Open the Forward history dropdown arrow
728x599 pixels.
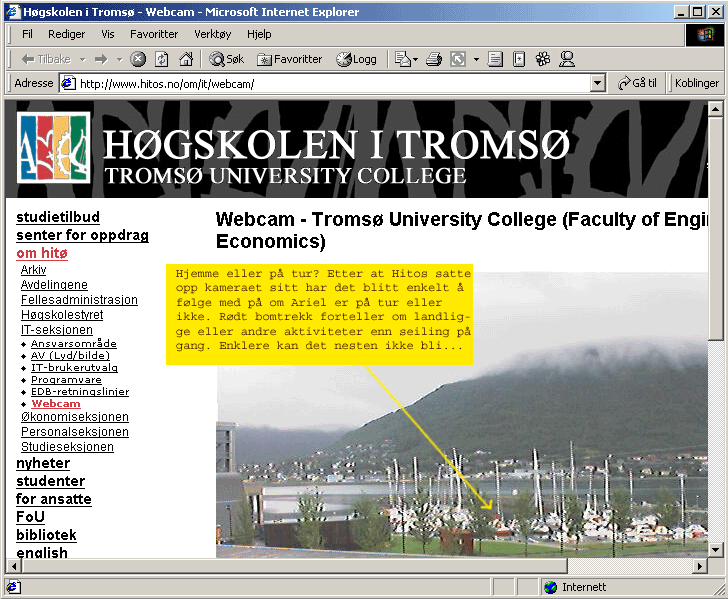119,59
